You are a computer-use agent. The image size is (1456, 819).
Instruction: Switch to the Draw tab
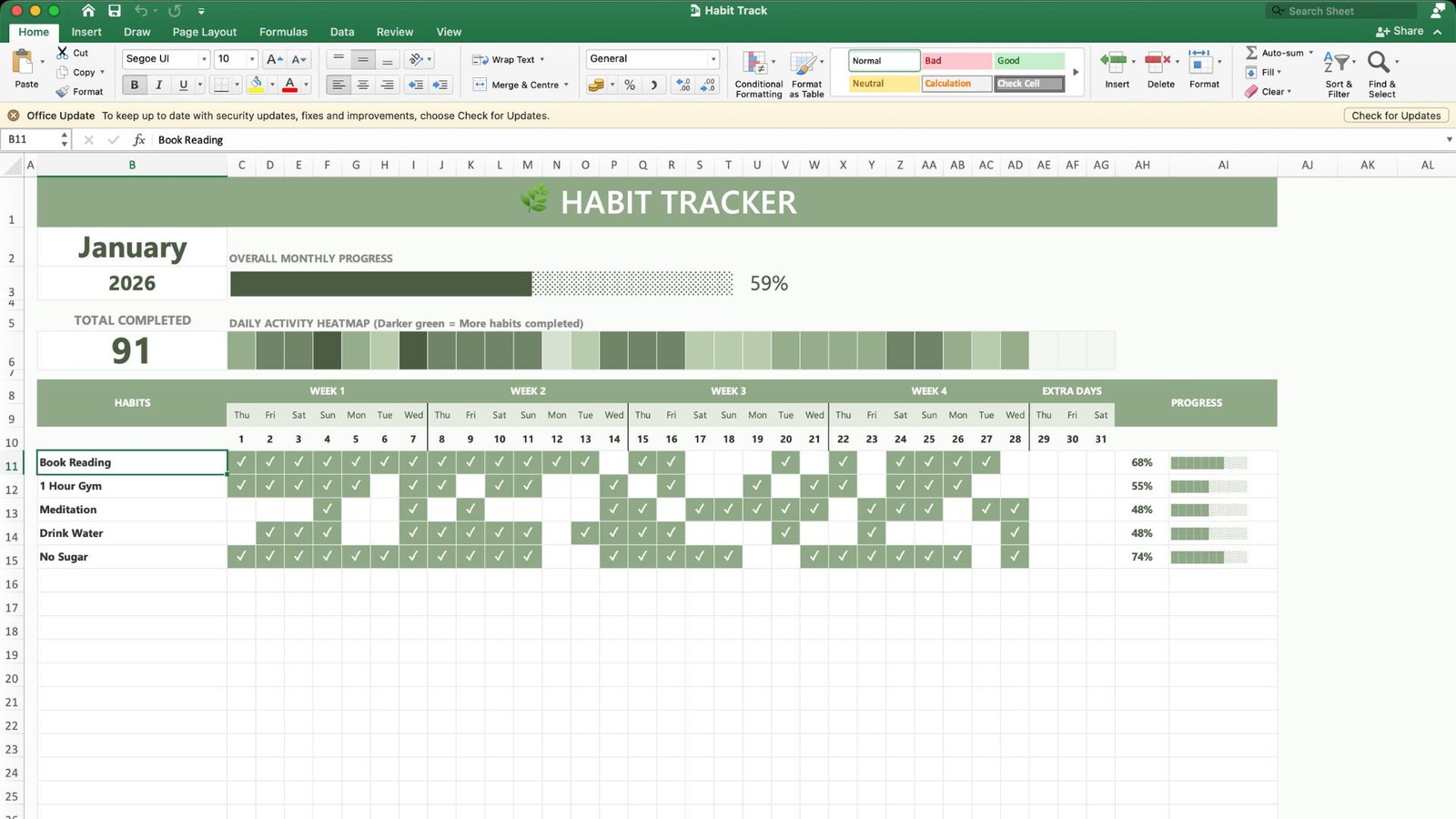click(x=137, y=32)
